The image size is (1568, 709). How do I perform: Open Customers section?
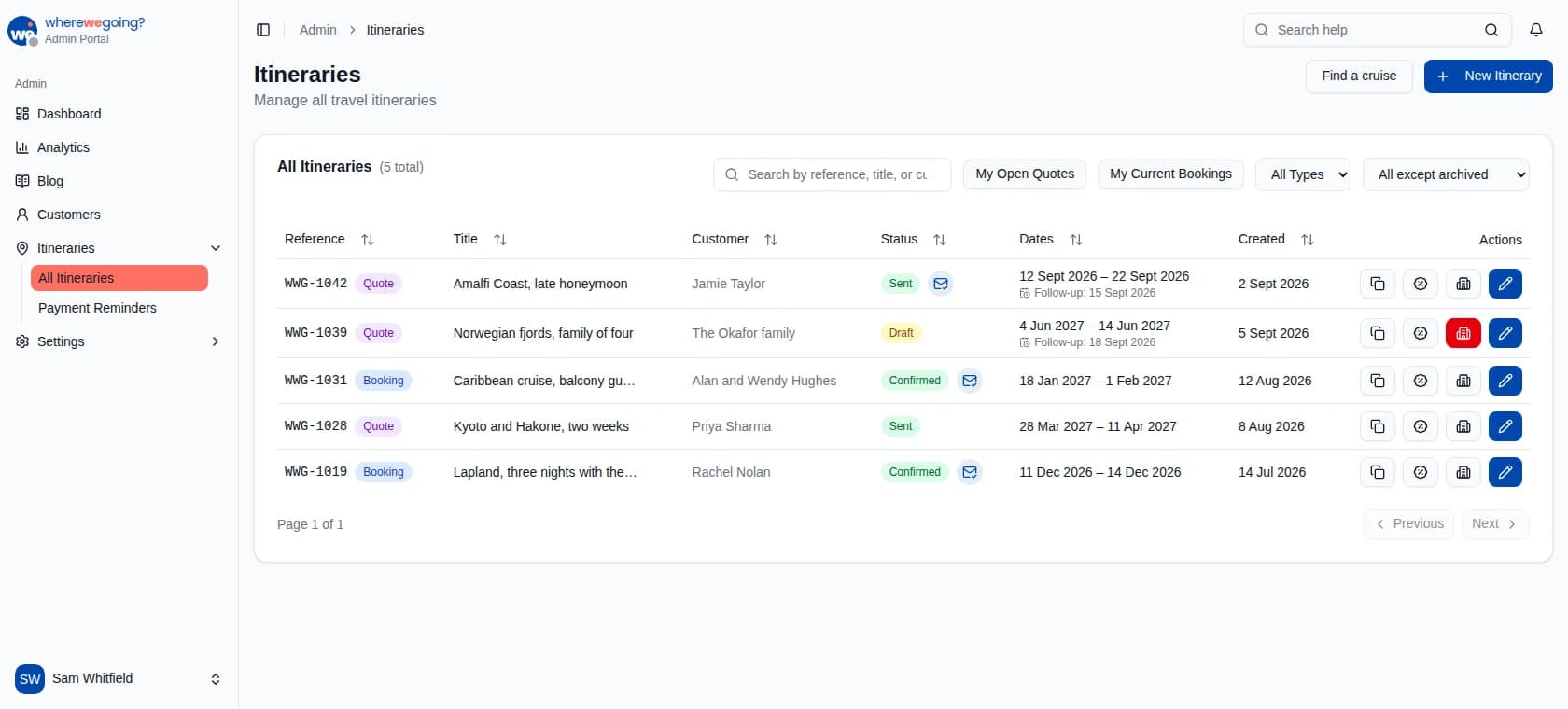(119, 215)
